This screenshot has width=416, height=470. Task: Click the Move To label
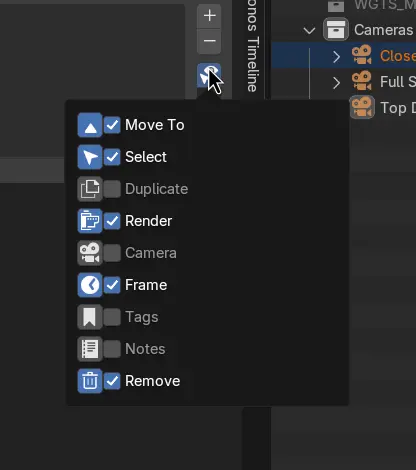click(155, 125)
